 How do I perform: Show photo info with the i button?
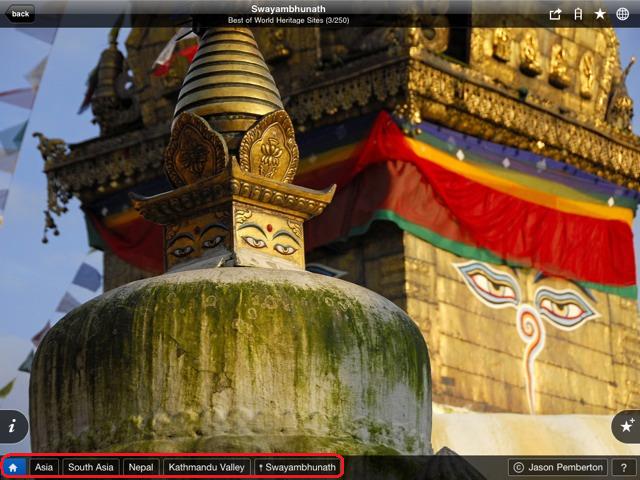[x=13, y=427]
